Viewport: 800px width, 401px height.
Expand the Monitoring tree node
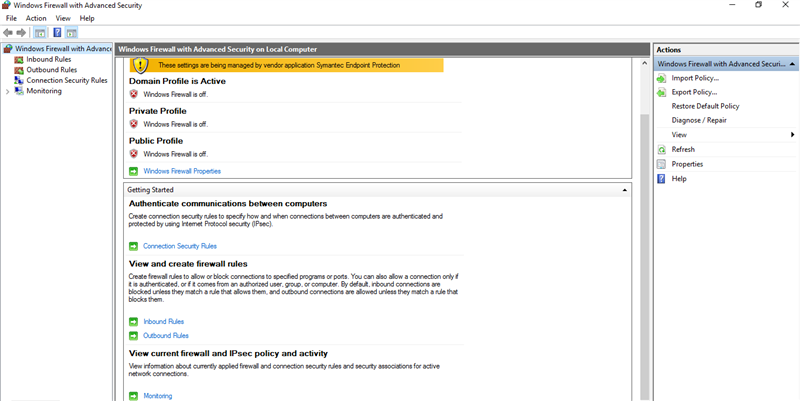pos(7,91)
